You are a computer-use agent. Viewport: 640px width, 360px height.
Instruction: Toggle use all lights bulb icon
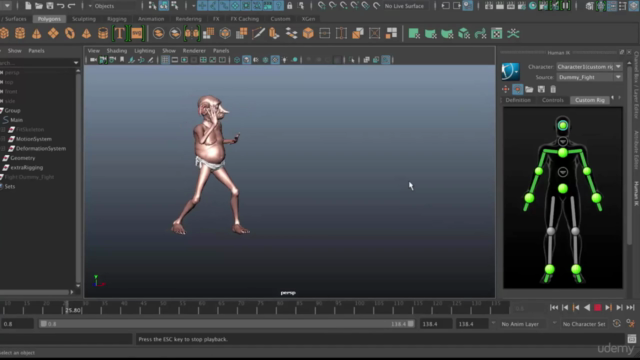(284, 60)
